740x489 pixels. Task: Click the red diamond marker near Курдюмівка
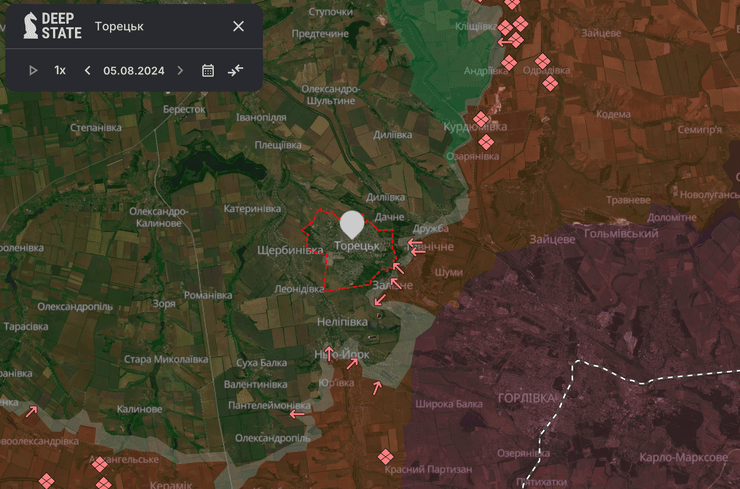pyautogui.click(x=481, y=120)
